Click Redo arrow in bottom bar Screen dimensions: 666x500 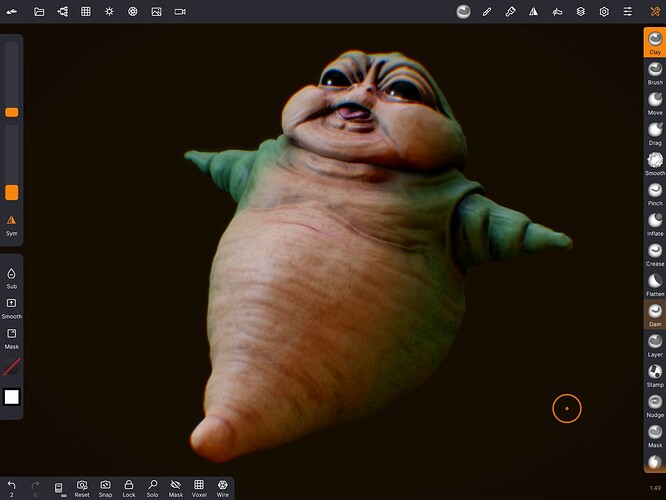35,488
